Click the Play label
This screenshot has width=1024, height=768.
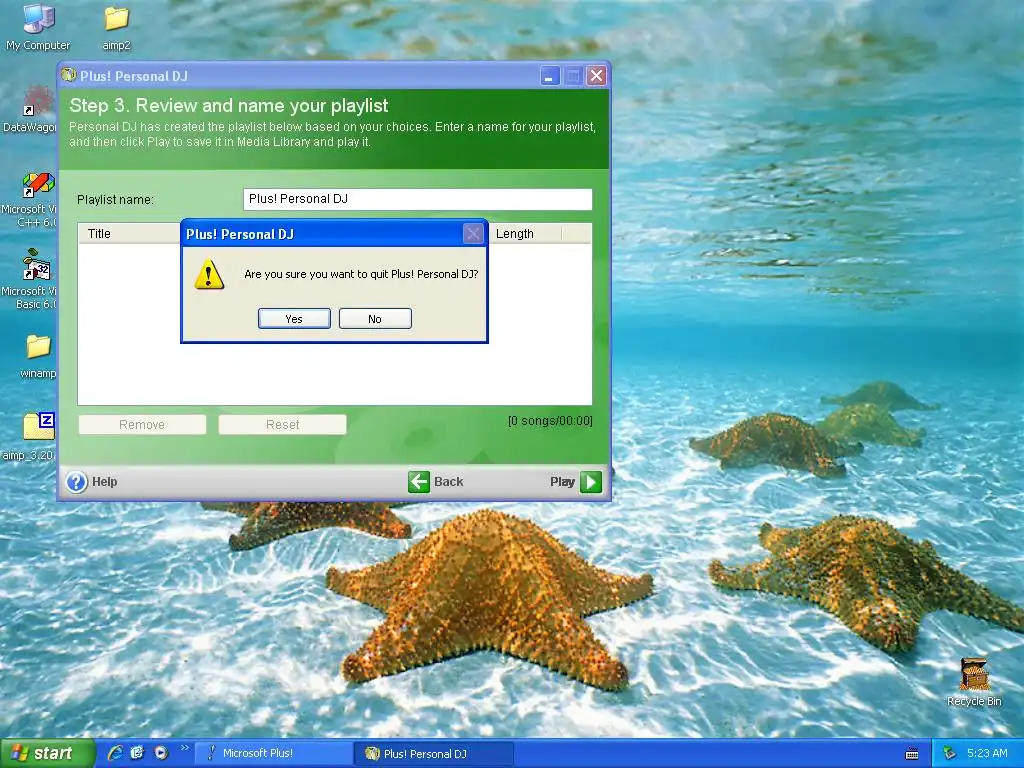point(562,482)
